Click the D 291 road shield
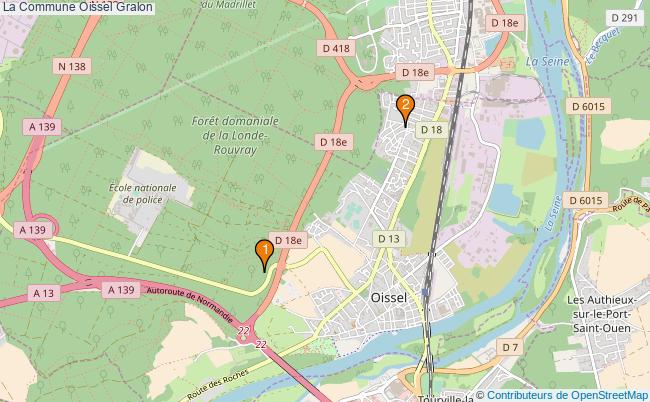 pos(624,18)
